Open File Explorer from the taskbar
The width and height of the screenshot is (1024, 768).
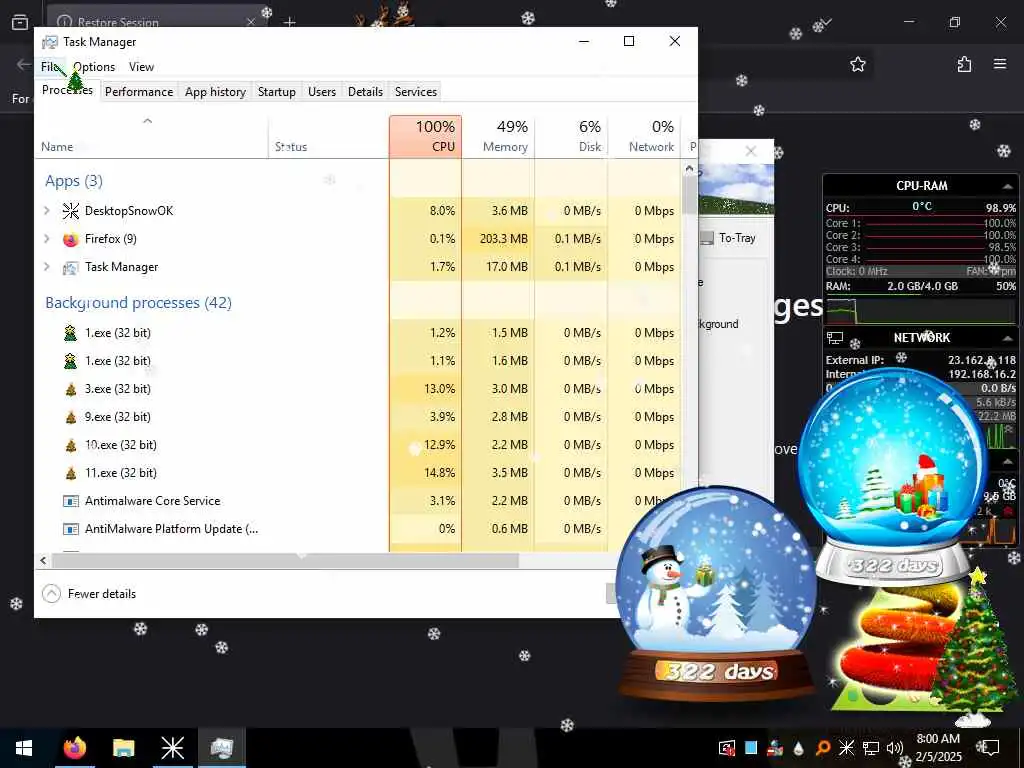coord(123,748)
